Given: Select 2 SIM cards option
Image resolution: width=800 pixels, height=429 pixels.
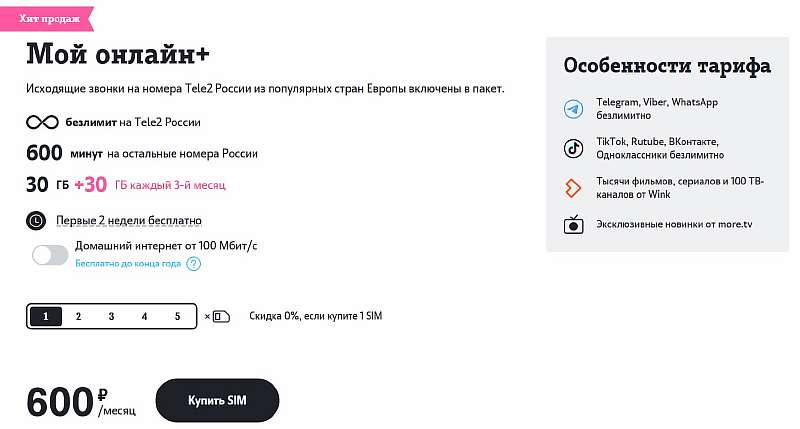Looking at the screenshot, I should pyautogui.click(x=78, y=317).
